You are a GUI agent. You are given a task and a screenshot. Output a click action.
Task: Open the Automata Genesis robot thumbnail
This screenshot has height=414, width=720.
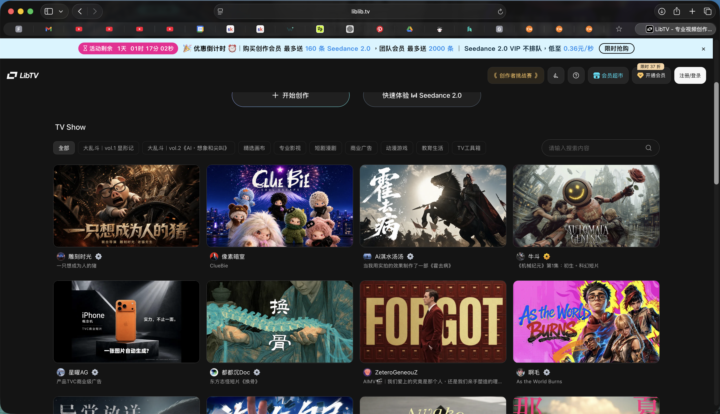pos(586,206)
